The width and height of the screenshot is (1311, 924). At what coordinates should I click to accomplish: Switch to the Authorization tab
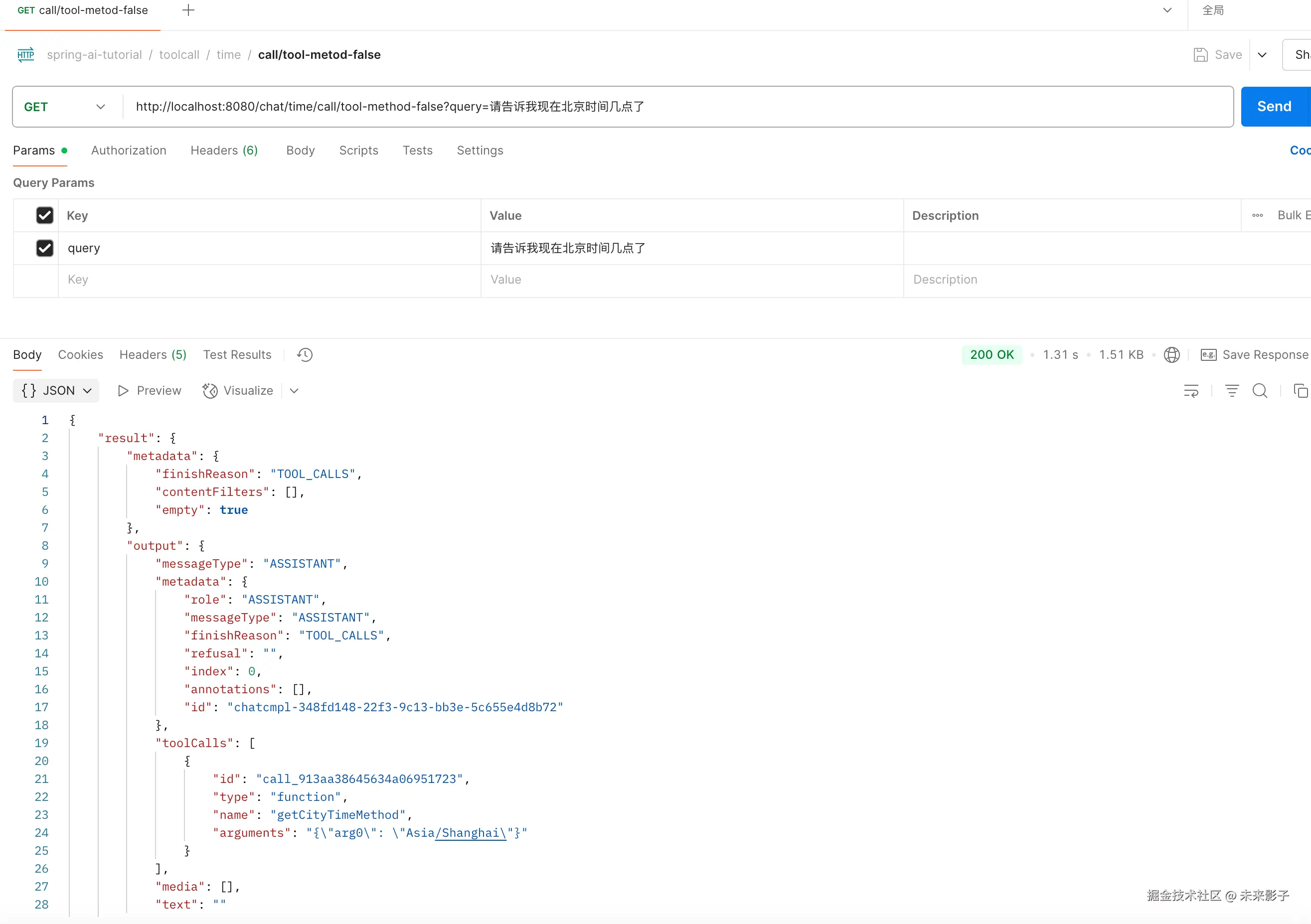pos(129,151)
